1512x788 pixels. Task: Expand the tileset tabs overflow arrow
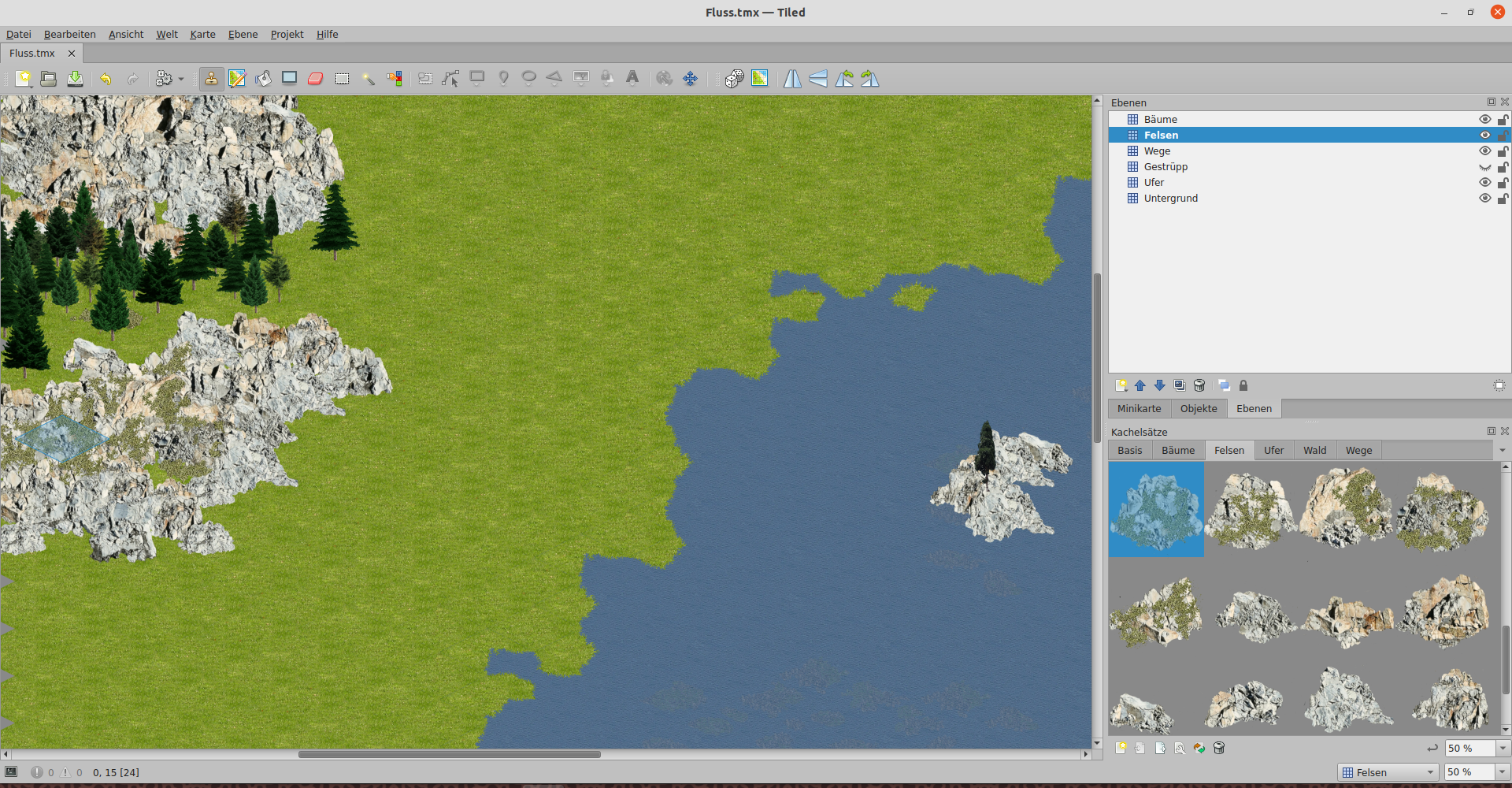pyautogui.click(x=1502, y=451)
